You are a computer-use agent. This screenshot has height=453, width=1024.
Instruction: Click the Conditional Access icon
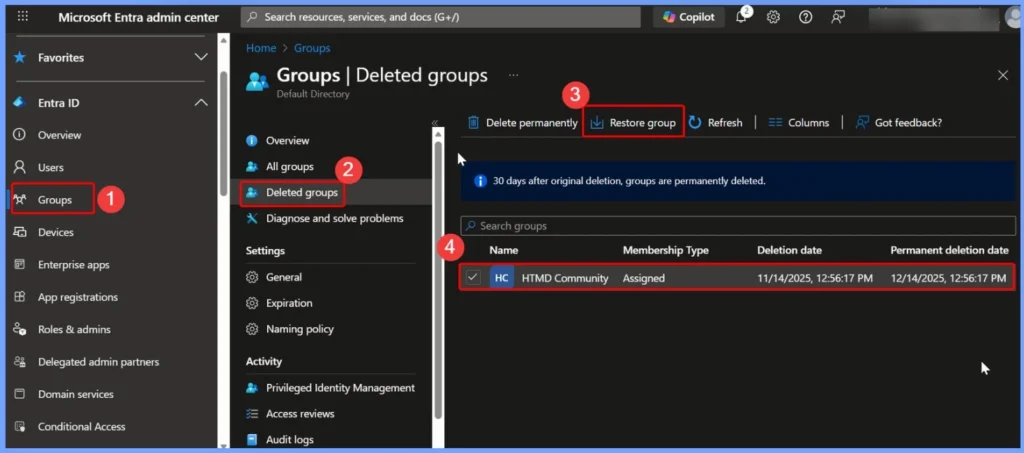(20, 426)
